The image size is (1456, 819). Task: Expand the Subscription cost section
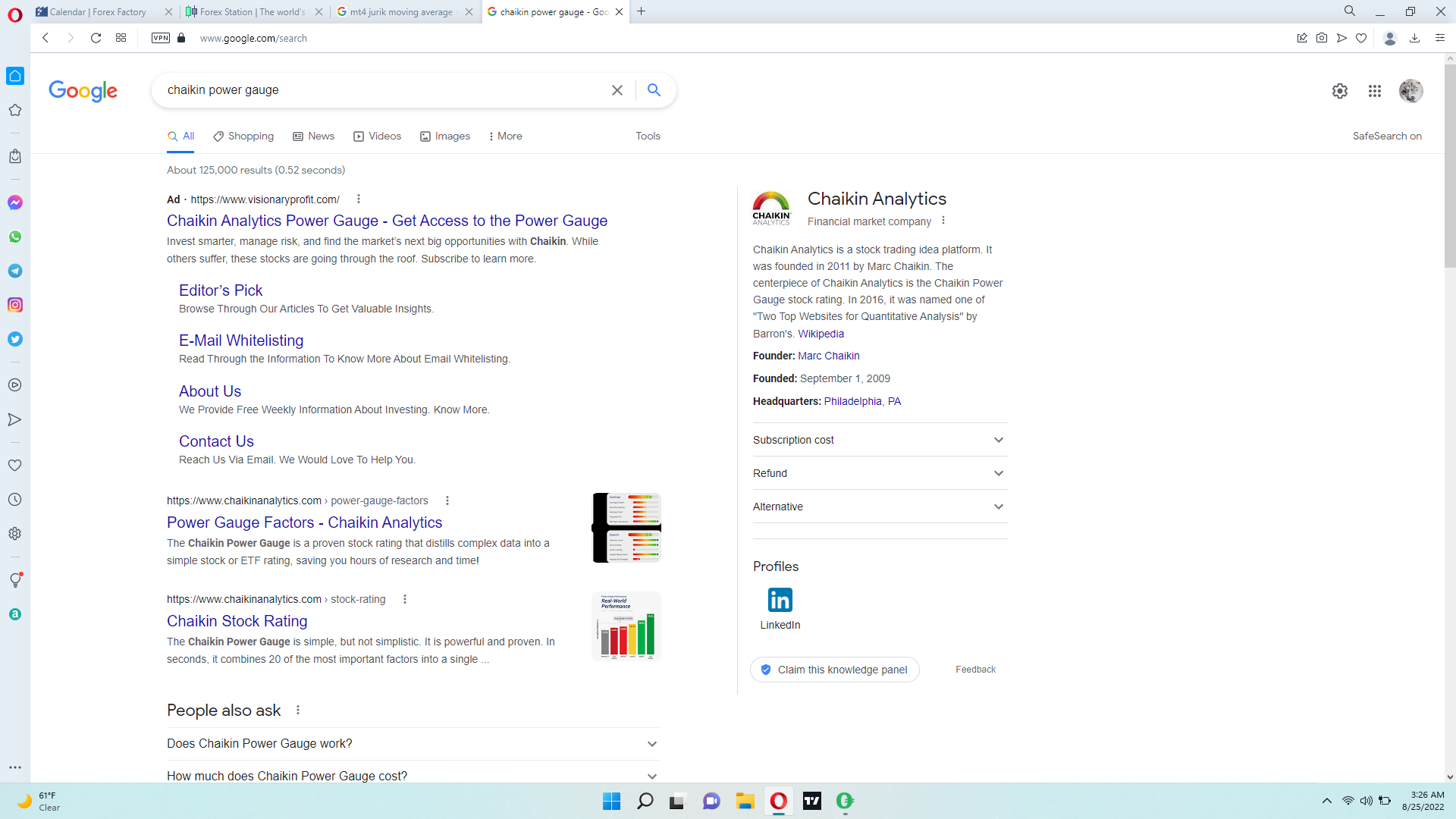(x=880, y=440)
